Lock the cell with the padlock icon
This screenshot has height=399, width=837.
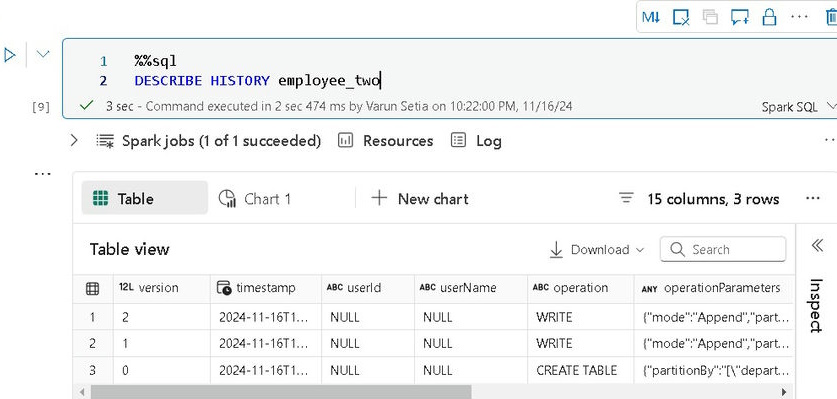click(769, 17)
